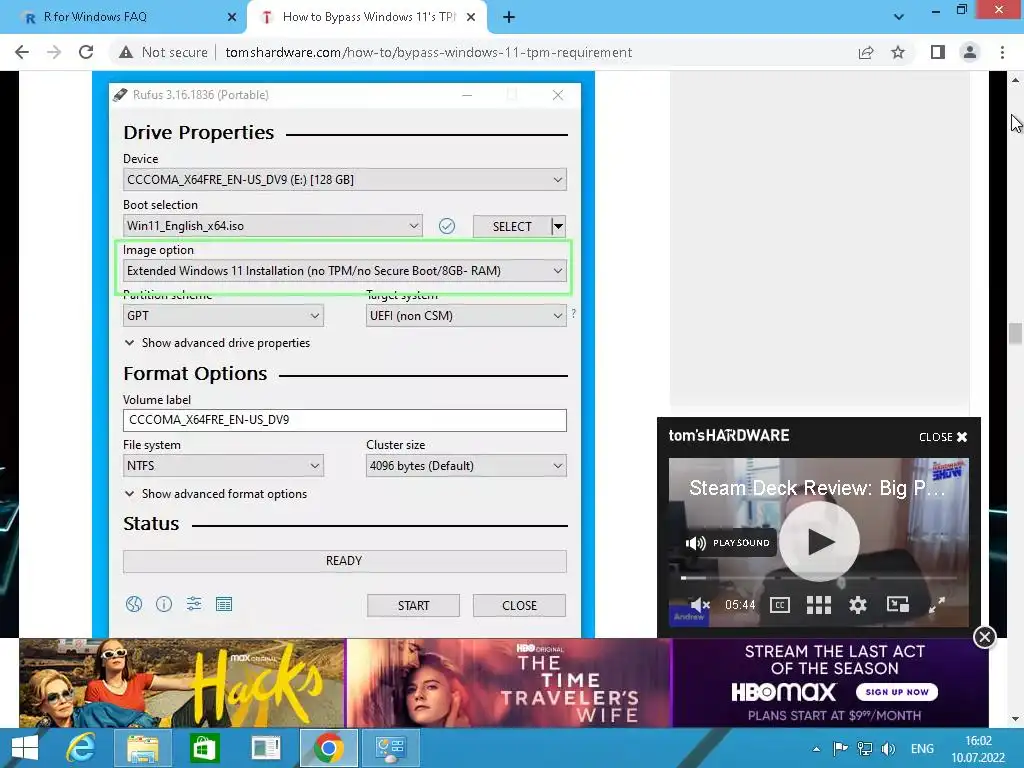Image resolution: width=1024 pixels, height=768 pixels.
Task: Open the Chrome three-dot menu
Action: [1002, 52]
